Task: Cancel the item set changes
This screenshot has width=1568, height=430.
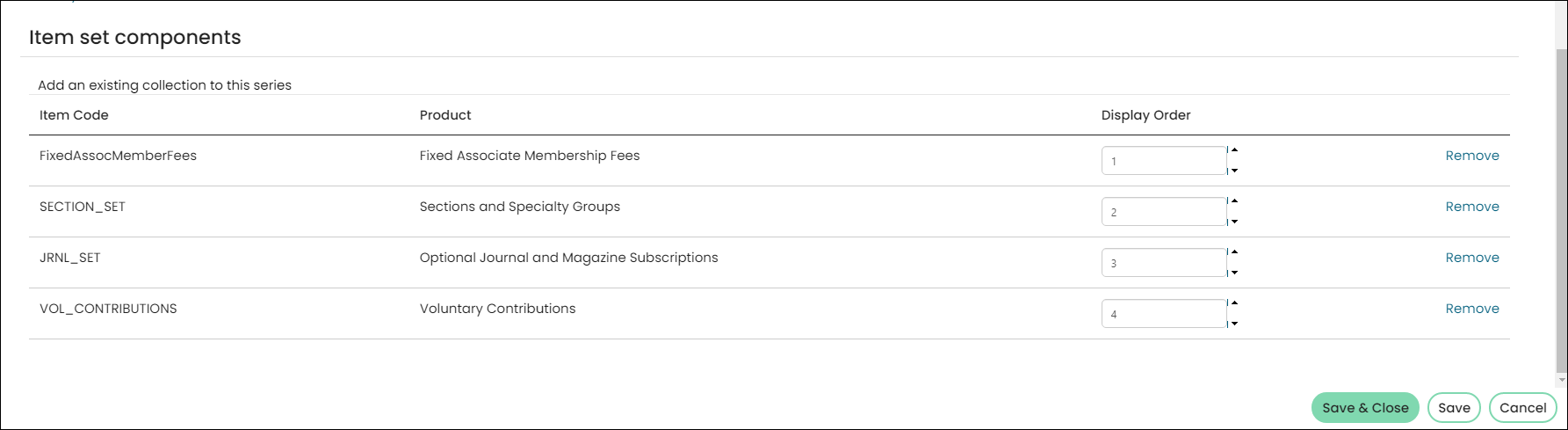Action: coord(1522,408)
